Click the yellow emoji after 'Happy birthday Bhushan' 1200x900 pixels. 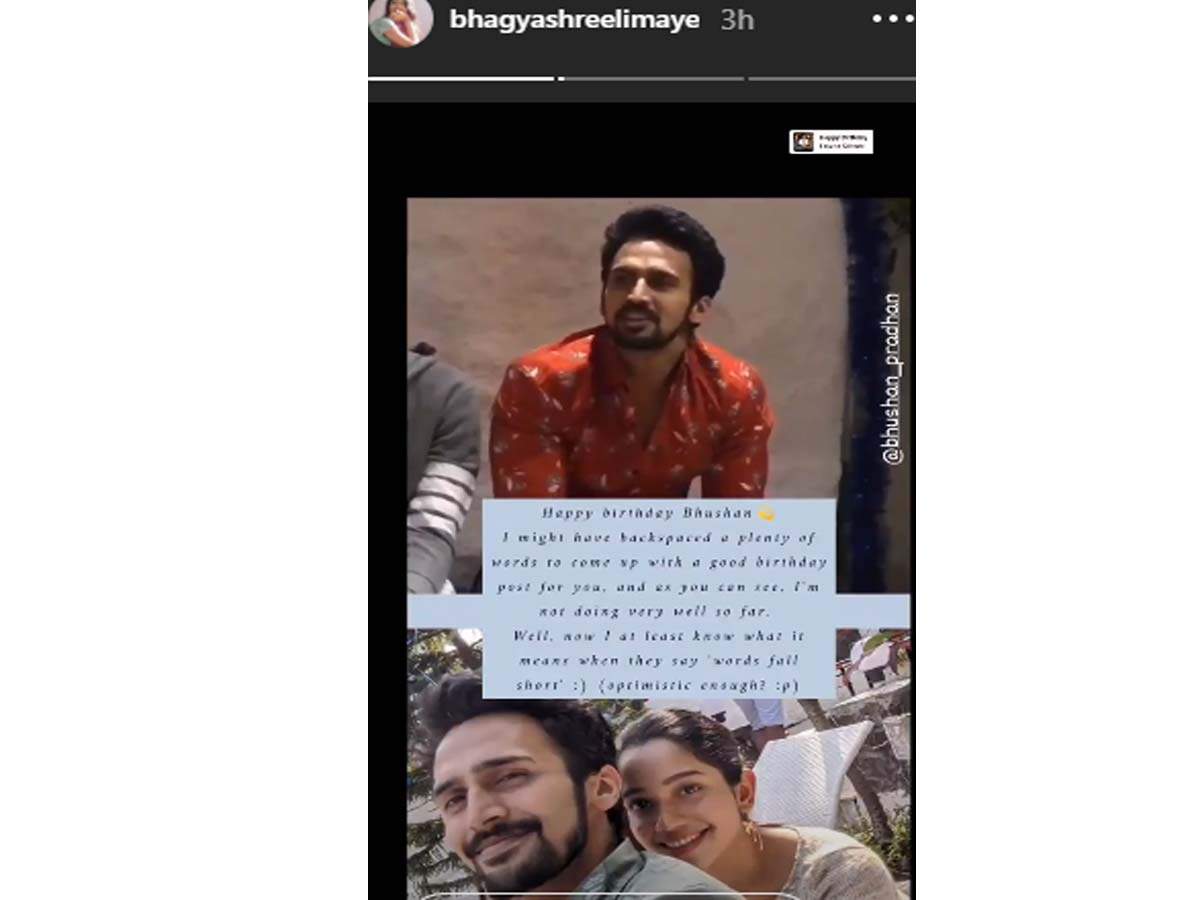pos(766,514)
